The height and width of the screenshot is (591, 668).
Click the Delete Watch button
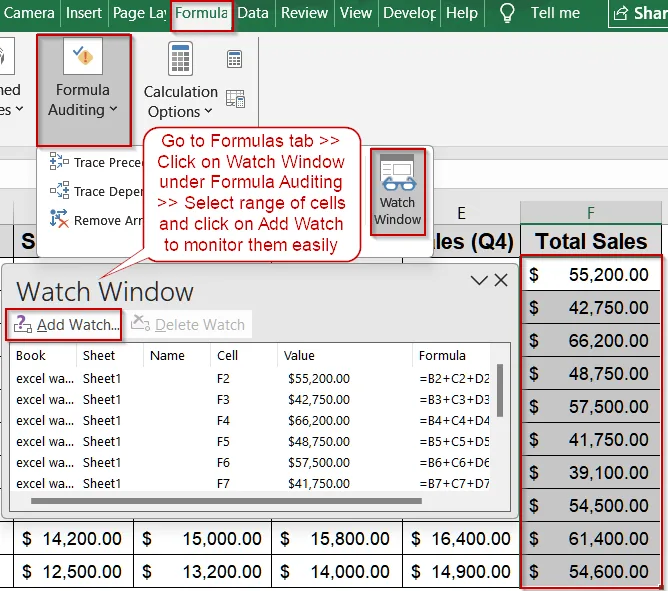pyautogui.click(x=188, y=325)
